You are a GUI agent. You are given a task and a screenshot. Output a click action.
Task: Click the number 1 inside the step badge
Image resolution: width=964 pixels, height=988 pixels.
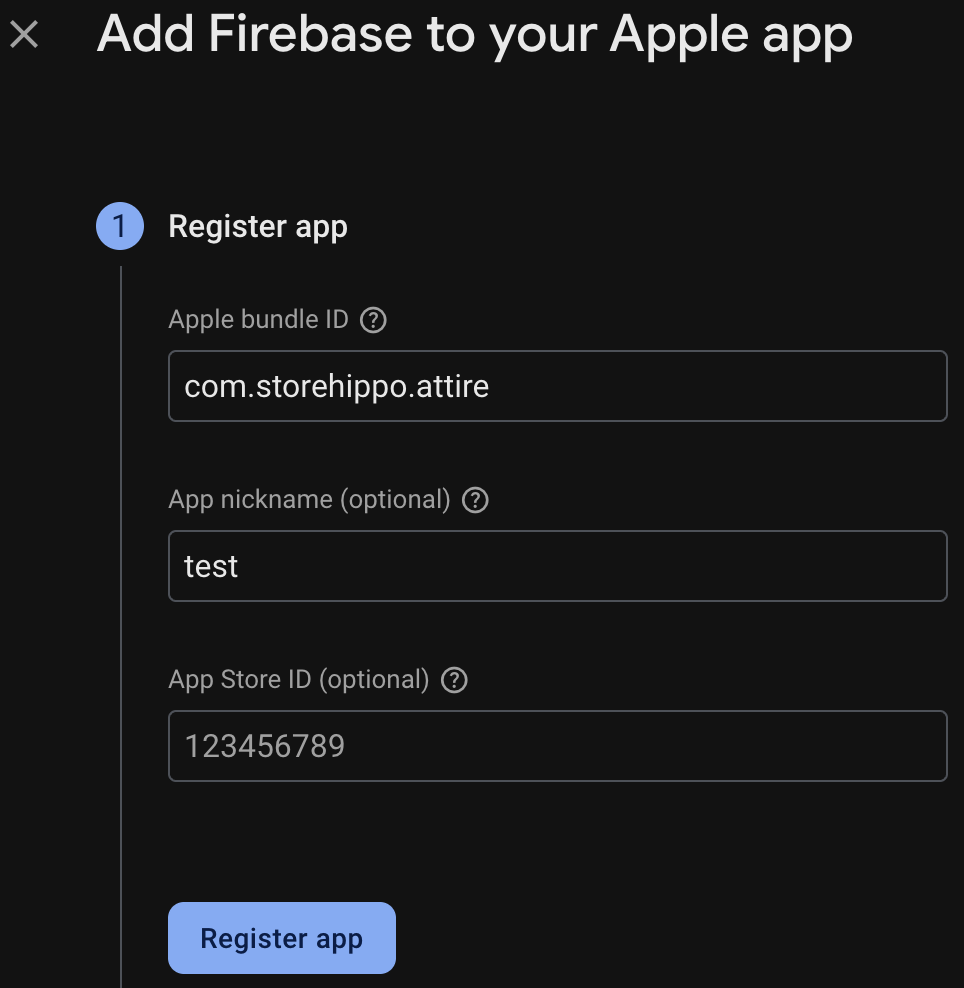click(x=119, y=226)
